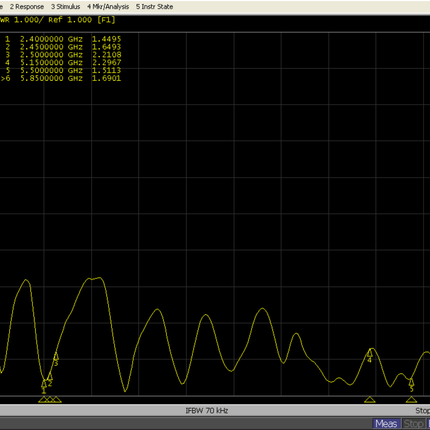Image resolution: width=430 pixels, height=430 pixels.
Task: Click the IFBW 70 kHz status field
Action: [207, 411]
